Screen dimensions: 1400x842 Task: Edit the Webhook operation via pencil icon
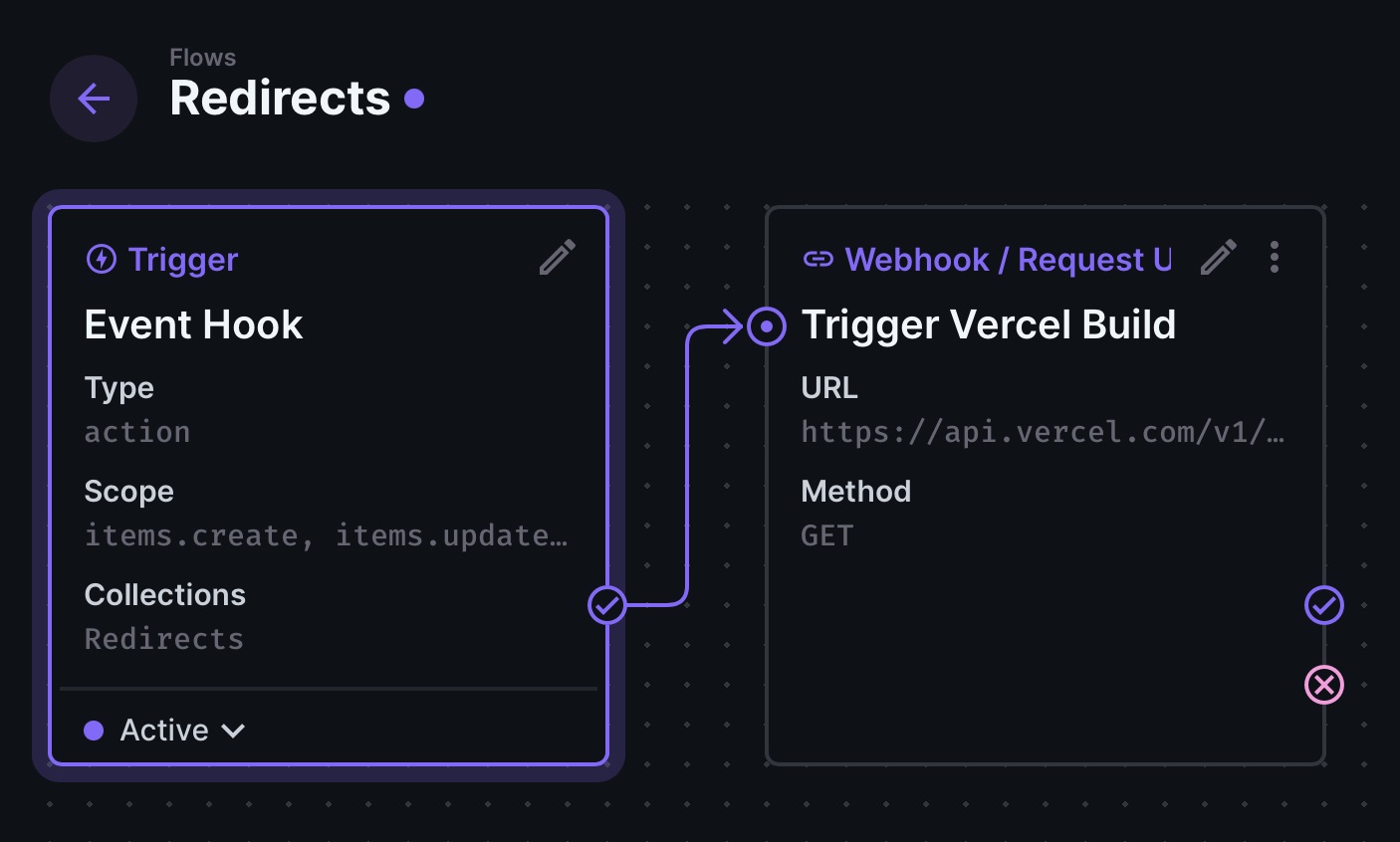coord(1218,258)
